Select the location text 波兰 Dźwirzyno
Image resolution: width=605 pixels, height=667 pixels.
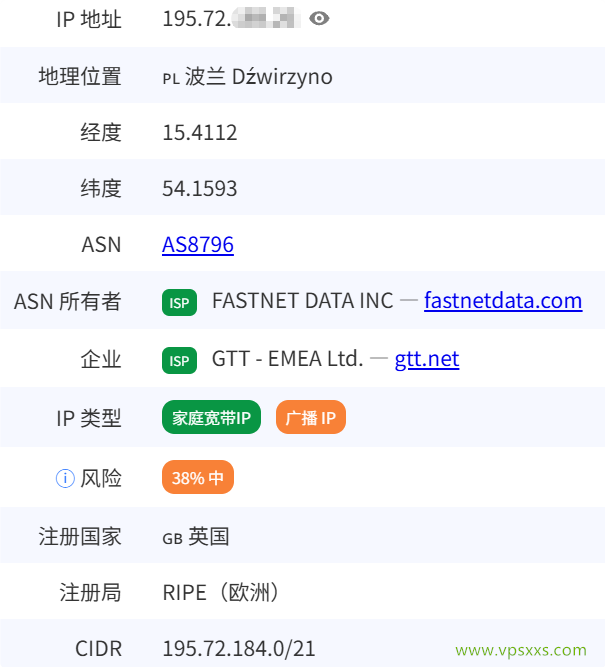(x=259, y=77)
